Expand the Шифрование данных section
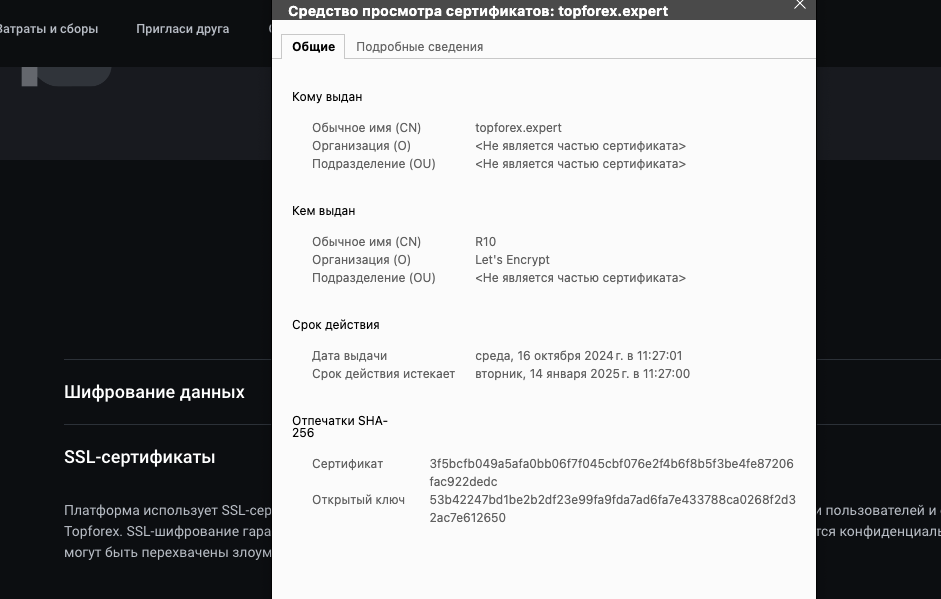The image size is (941, 599). 154,393
